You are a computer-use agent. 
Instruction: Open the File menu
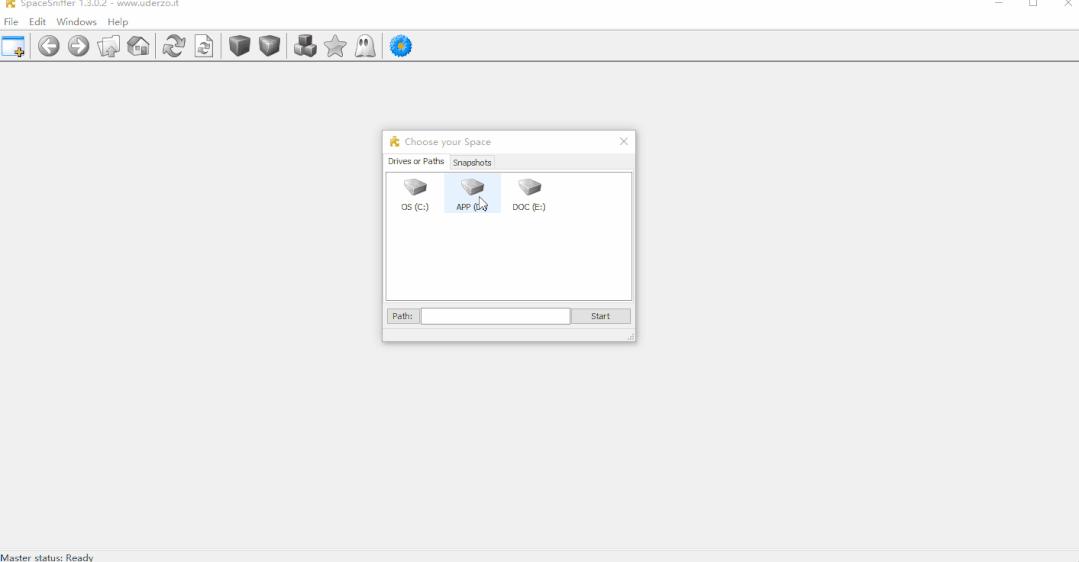click(x=11, y=22)
